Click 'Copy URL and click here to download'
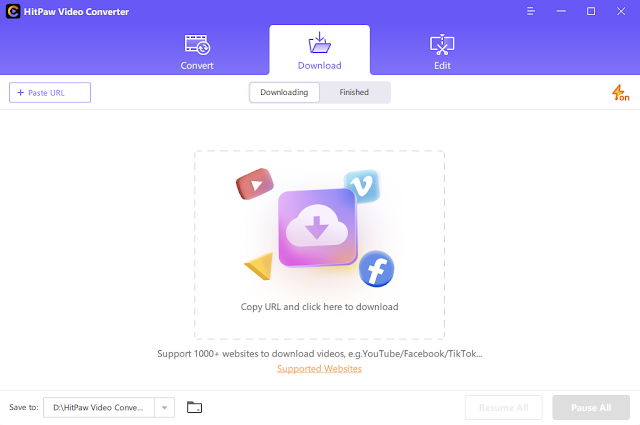Screen dimensions: 640x425 tap(320, 307)
